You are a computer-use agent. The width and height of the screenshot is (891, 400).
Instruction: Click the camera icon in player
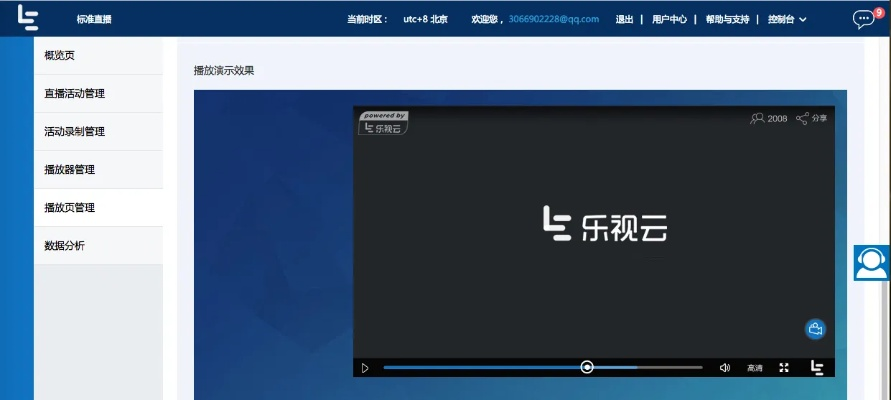tap(815, 329)
